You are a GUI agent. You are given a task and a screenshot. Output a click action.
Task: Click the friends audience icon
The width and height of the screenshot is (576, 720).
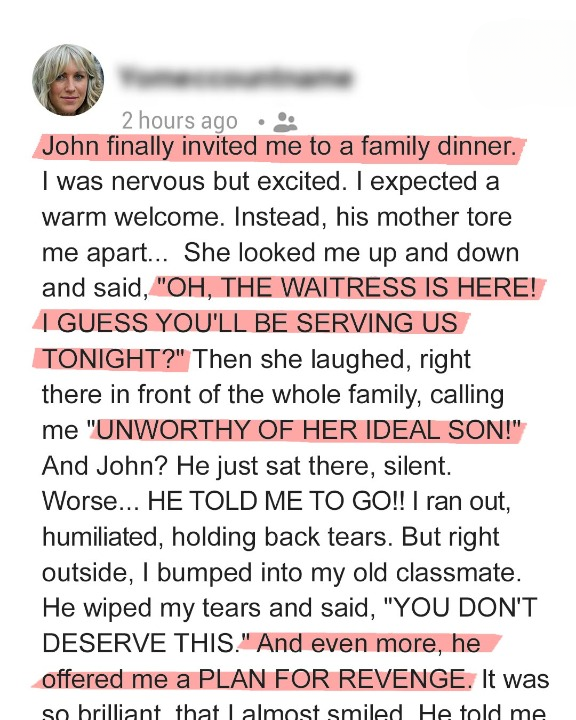(285, 122)
